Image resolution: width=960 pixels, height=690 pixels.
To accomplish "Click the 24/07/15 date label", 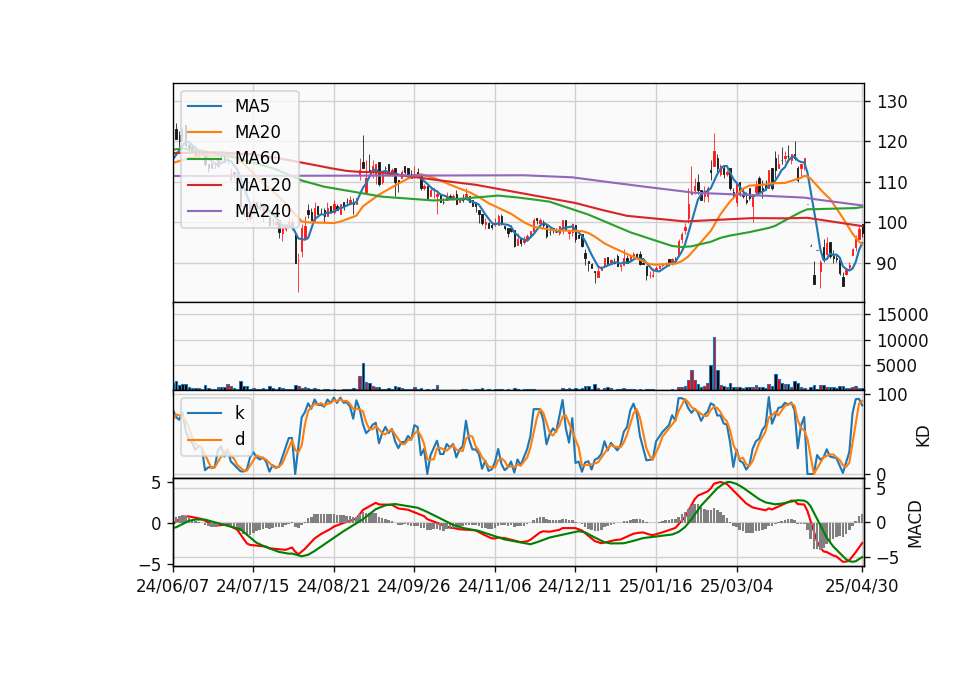I will pyautogui.click(x=253, y=586).
